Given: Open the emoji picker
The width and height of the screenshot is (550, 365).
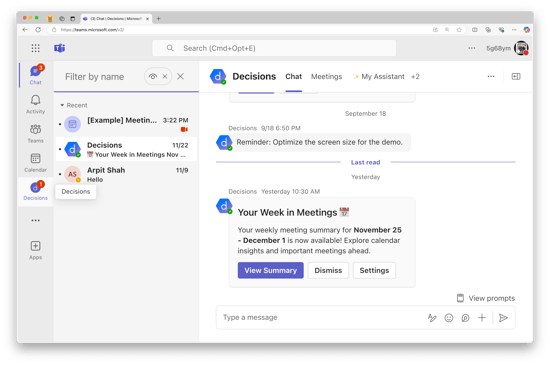Looking at the screenshot, I should tap(449, 318).
